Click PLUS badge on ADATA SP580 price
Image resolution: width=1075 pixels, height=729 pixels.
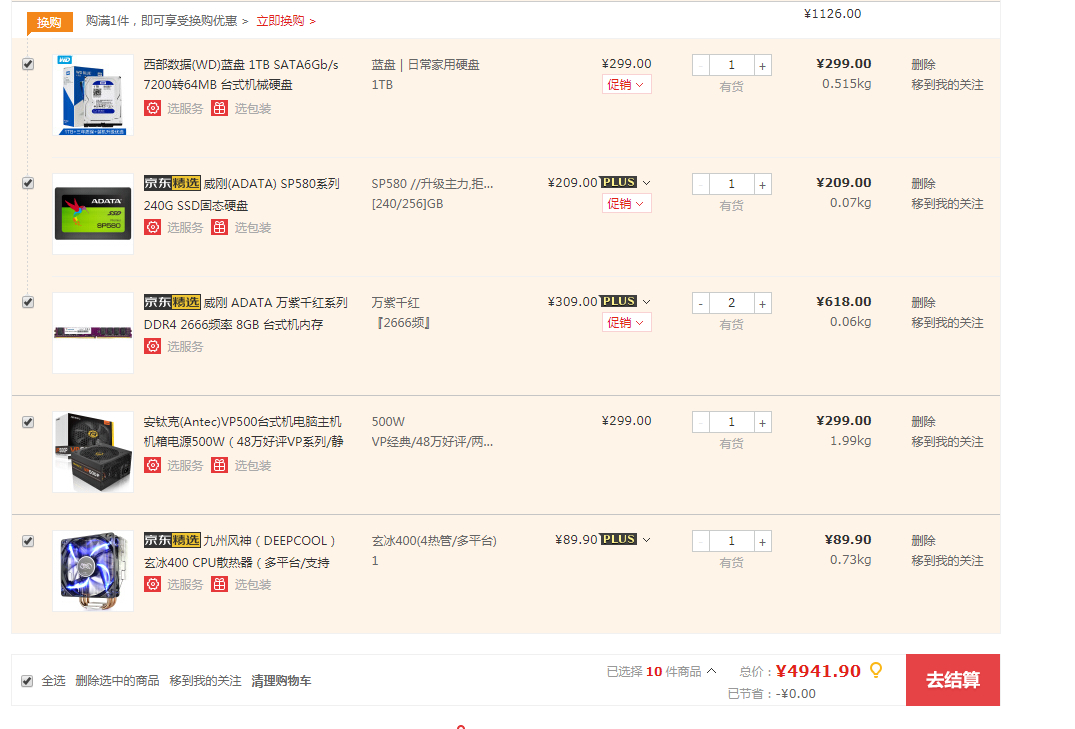619,182
